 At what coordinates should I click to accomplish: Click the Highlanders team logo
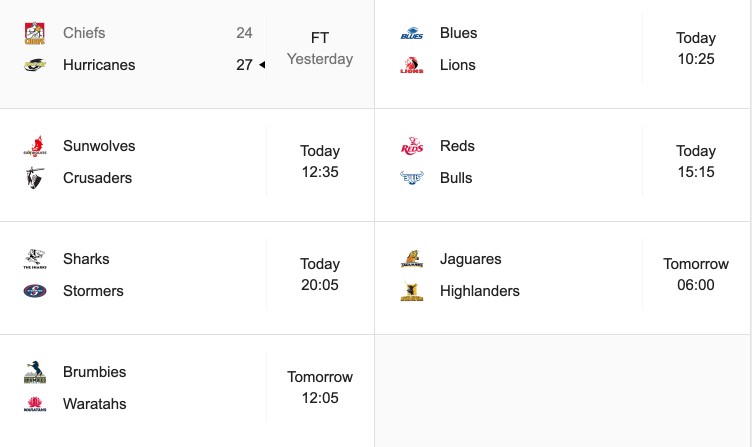pos(412,291)
